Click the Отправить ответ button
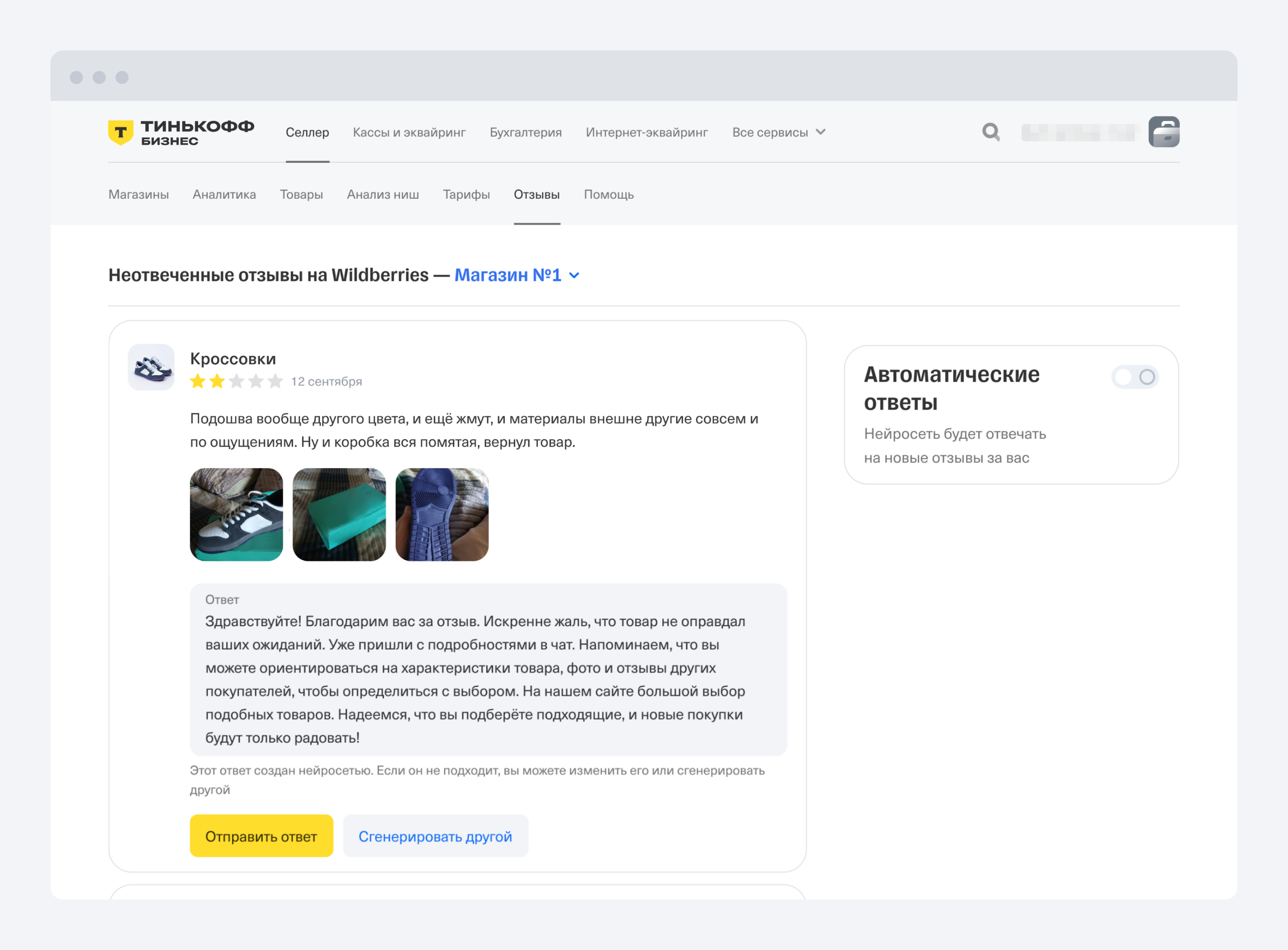 tap(261, 836)
